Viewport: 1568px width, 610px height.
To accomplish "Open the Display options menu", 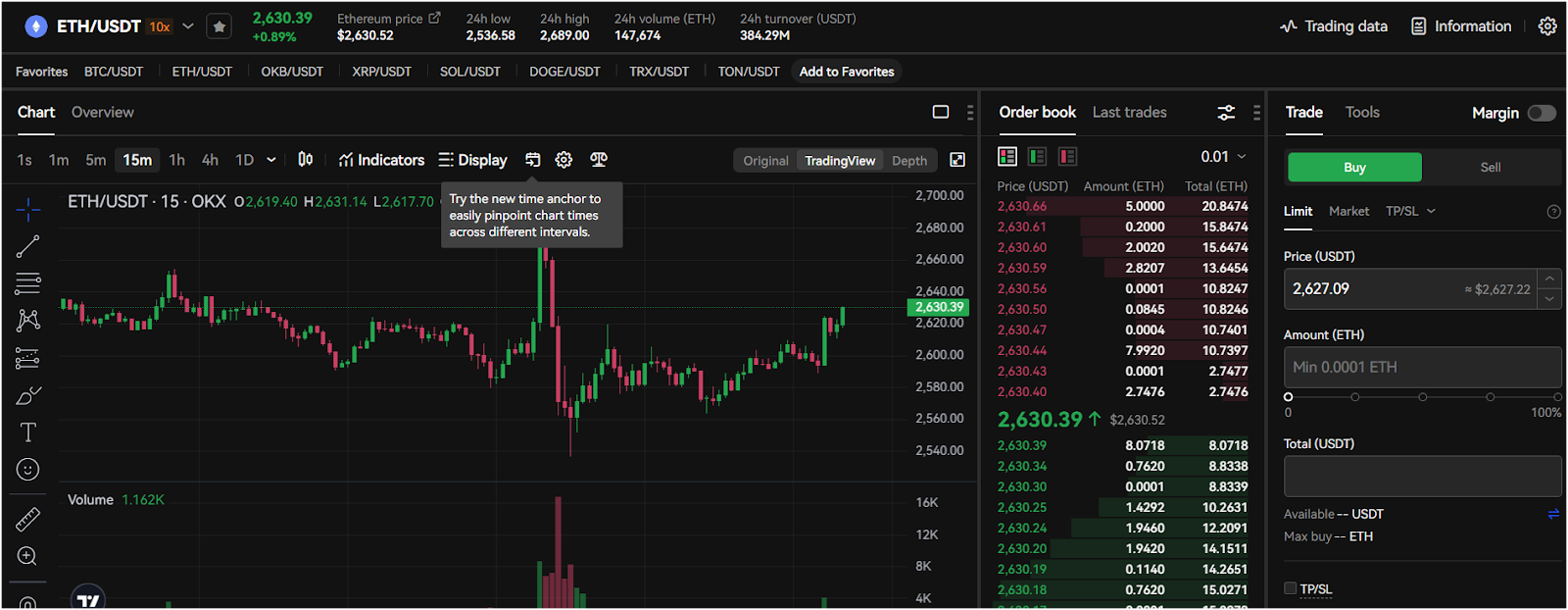I will (x=472, y=160).
